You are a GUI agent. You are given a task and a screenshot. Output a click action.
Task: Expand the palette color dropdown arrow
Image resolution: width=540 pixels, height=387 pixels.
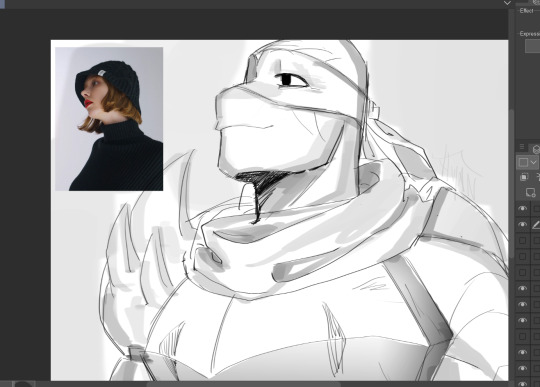click(x=533, y=162)
